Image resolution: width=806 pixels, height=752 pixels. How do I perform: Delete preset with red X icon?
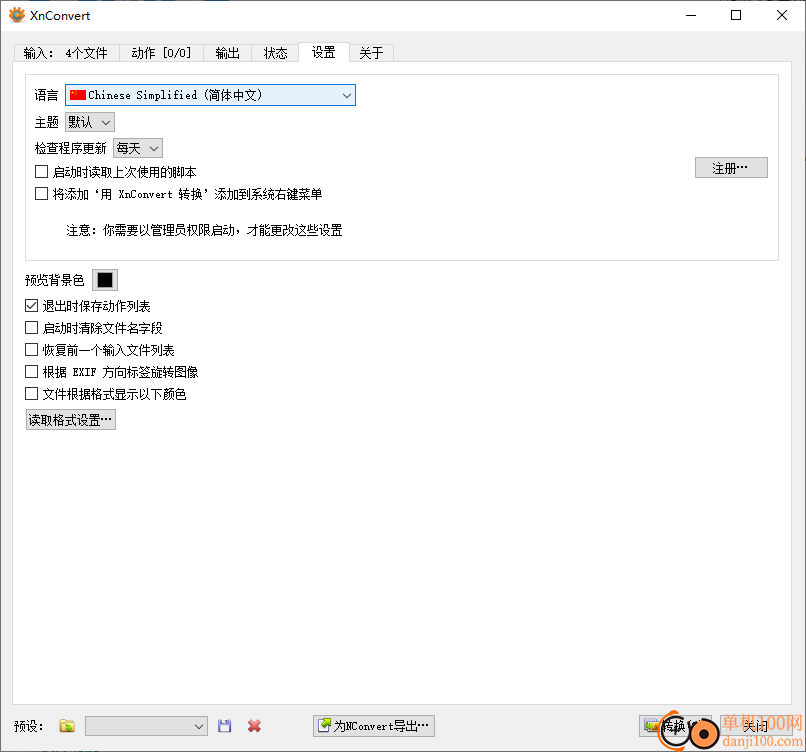click(x=254, y=726)
